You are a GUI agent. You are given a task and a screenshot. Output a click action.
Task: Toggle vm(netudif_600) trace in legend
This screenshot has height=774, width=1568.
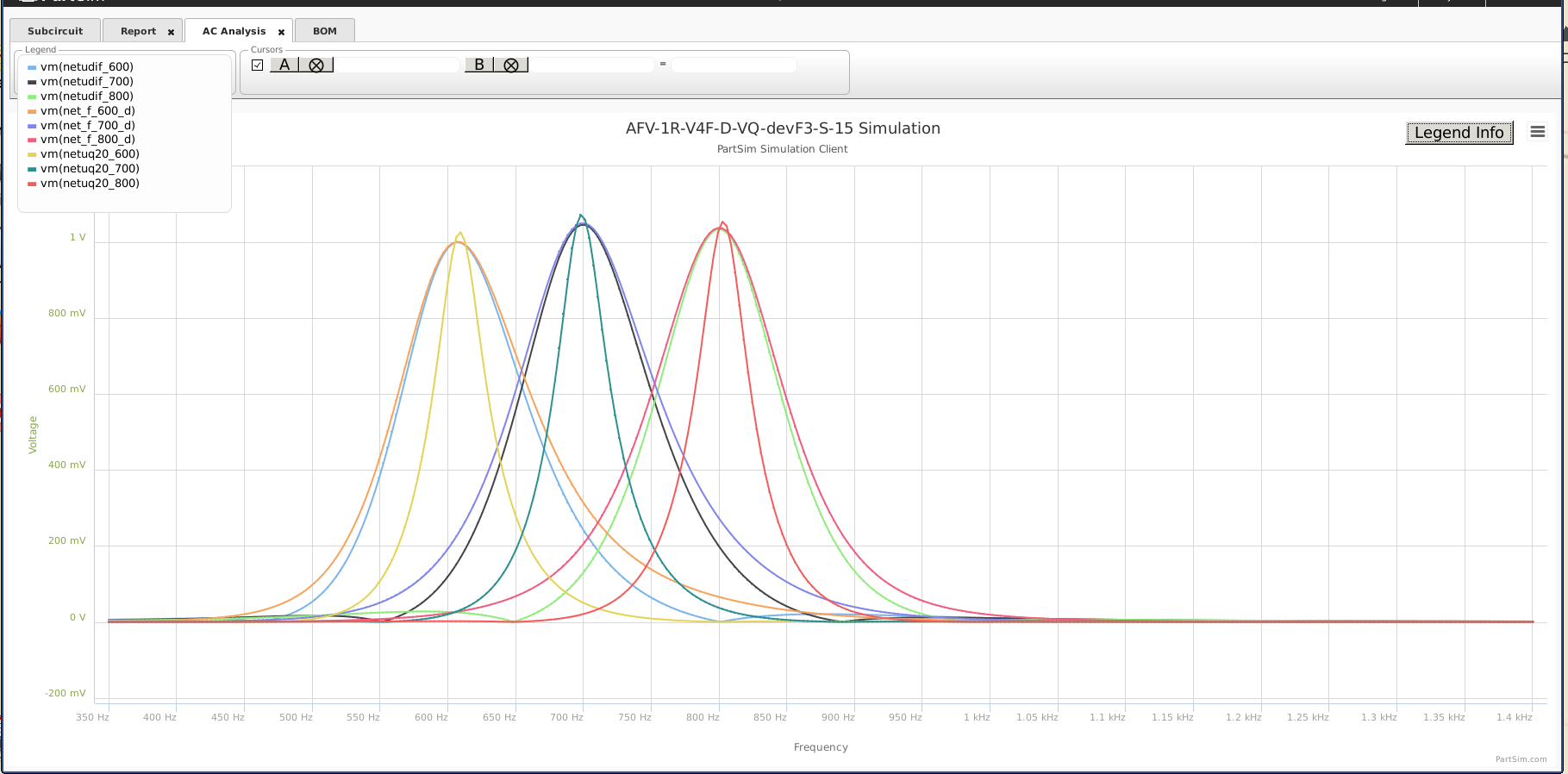pos(86,66)
